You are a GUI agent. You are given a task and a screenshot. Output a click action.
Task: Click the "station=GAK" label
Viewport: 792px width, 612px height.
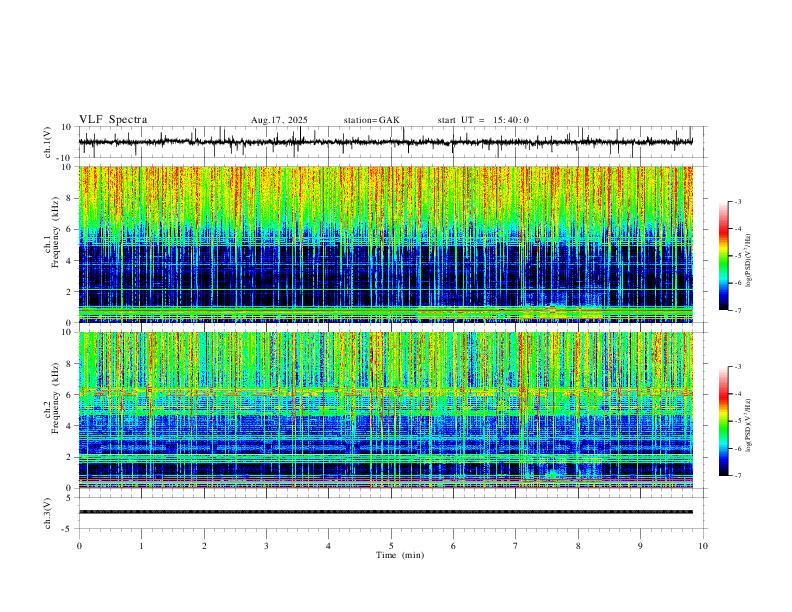tap(372, 120)
